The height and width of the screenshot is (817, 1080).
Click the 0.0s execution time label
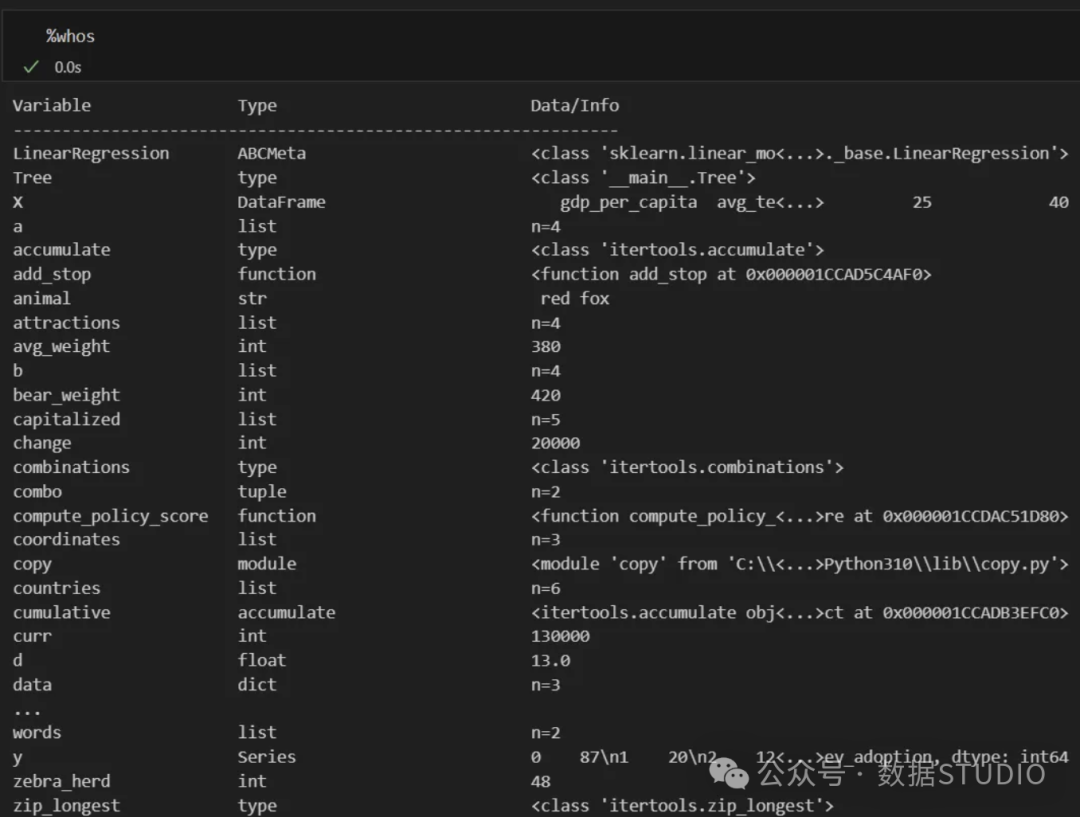(68, 68)
